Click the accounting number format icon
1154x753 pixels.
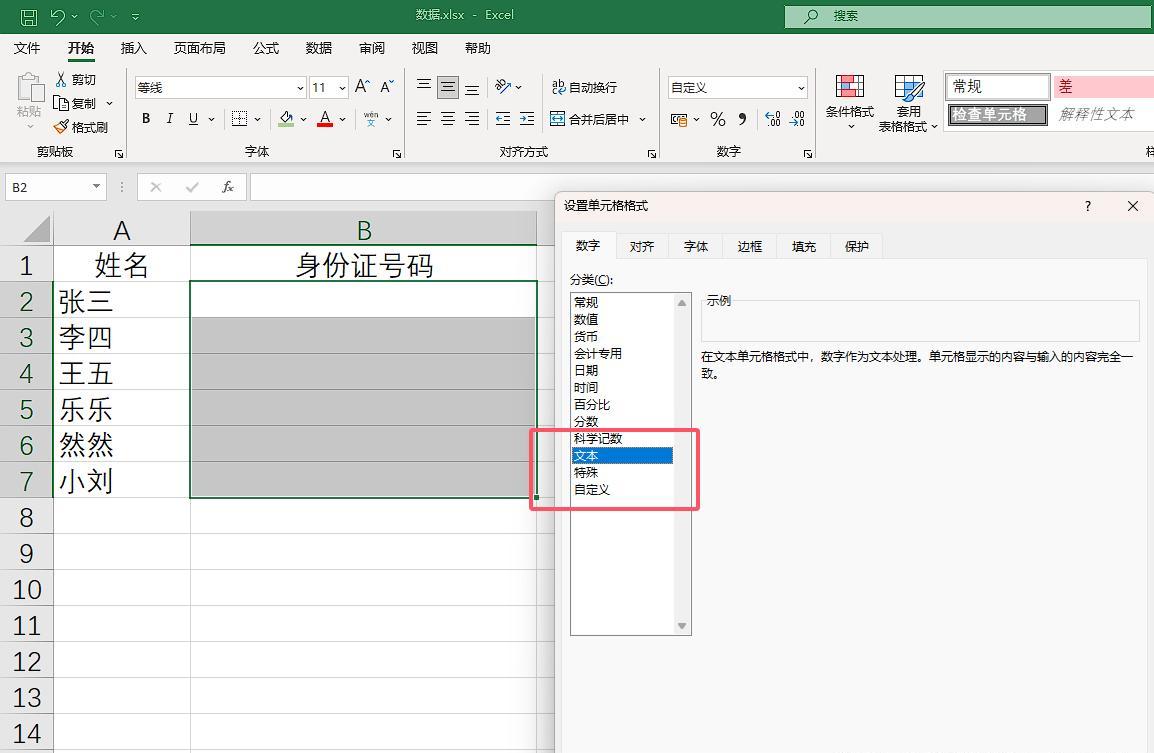679,119
